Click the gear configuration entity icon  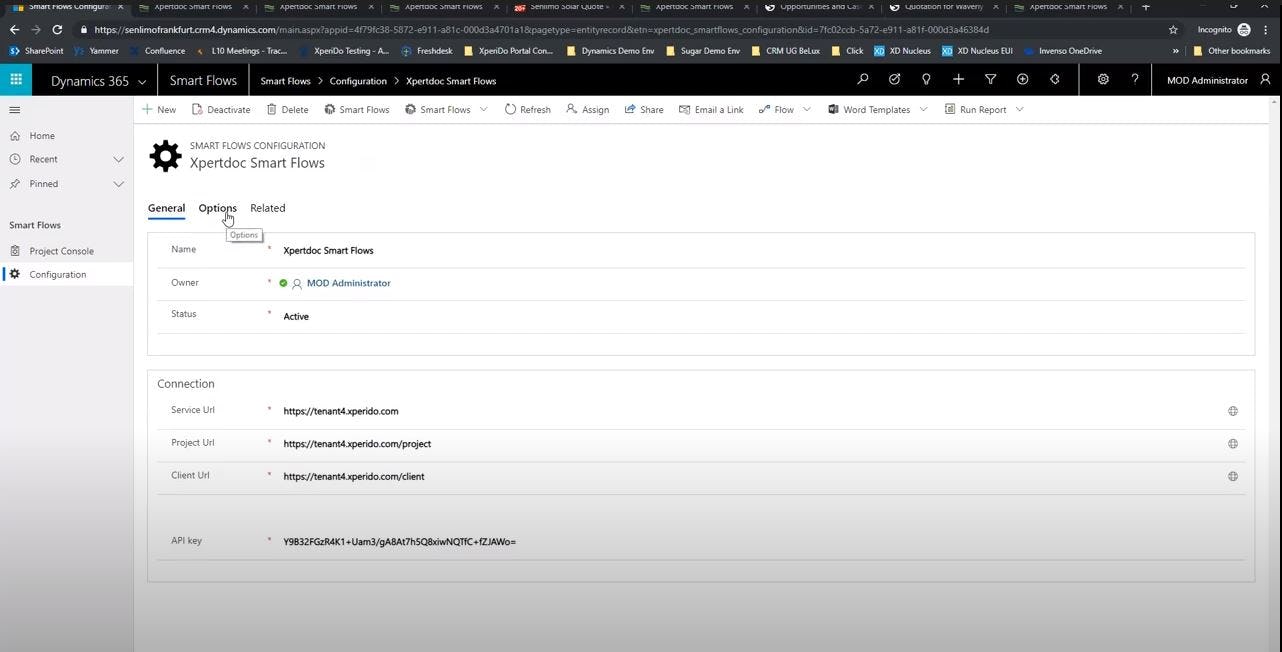point(165,155)
